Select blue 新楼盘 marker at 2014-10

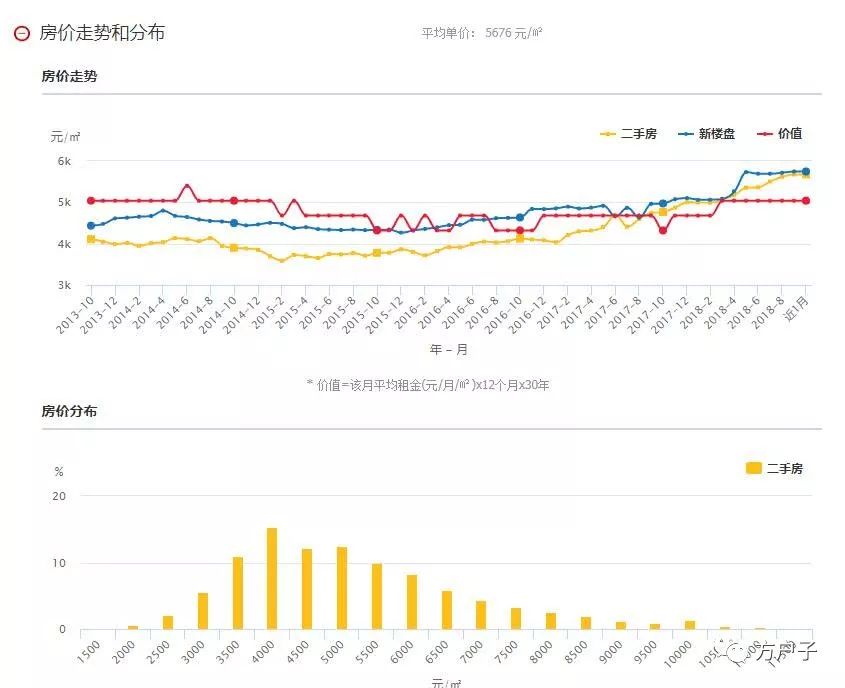(234, 223)
